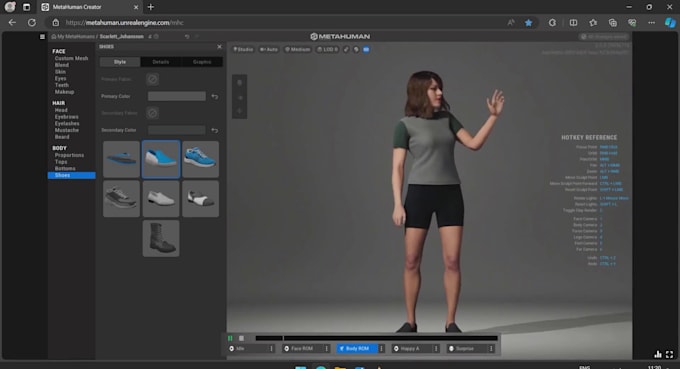Open the Bottoms section
680x369 pixels.
coord(65,169)
